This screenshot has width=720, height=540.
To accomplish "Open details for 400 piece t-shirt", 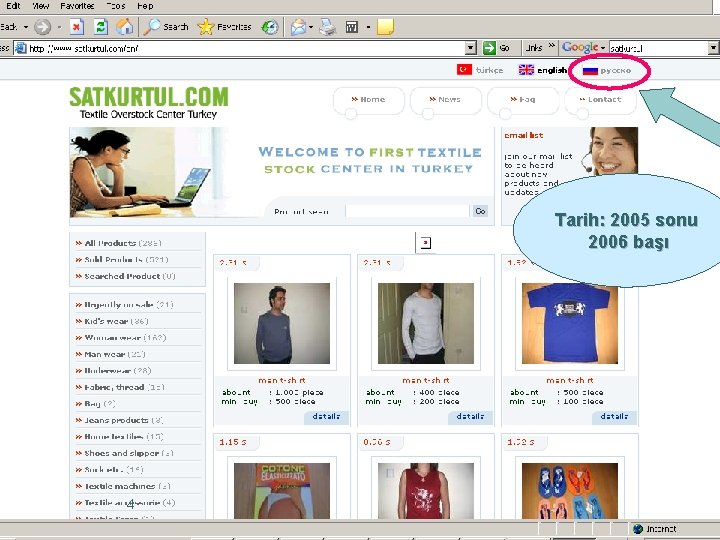I will tap(471, 417).
